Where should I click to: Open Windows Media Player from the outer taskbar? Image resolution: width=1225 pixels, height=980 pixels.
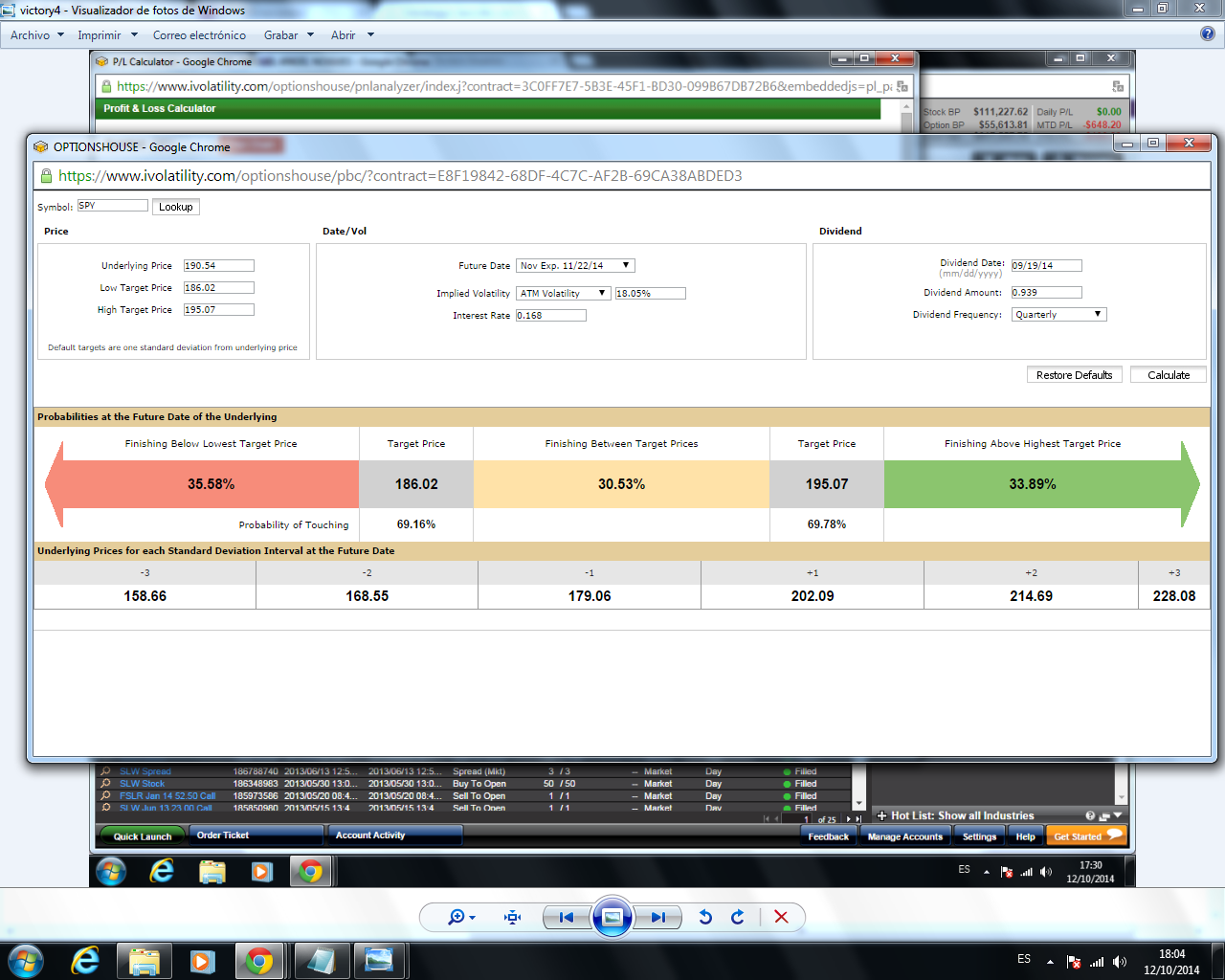tap(202, 961)
